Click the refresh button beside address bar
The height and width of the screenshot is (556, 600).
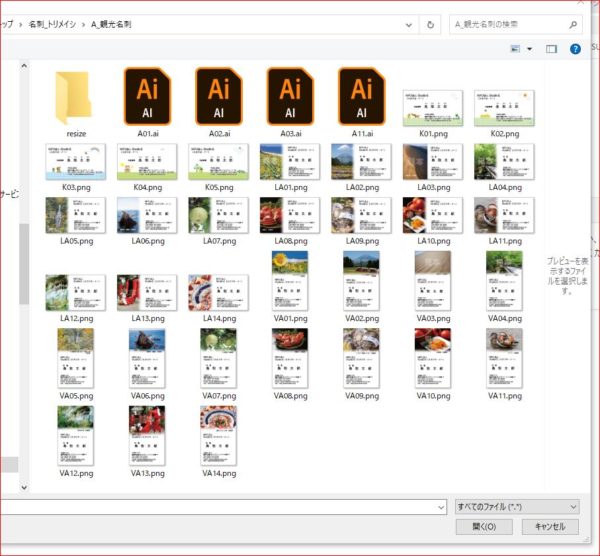point(431,23)
